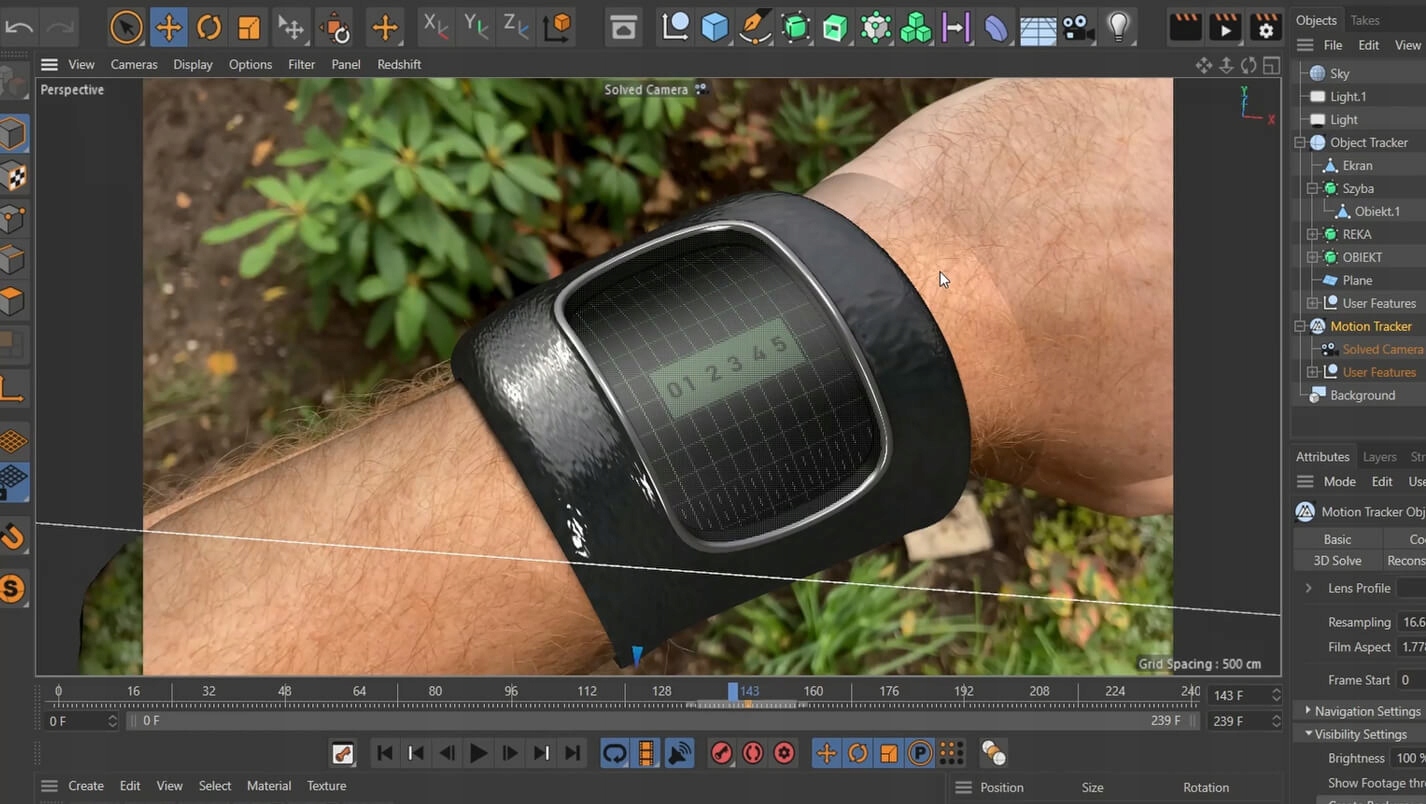Click the 3D Solve button

[1337, 561]
